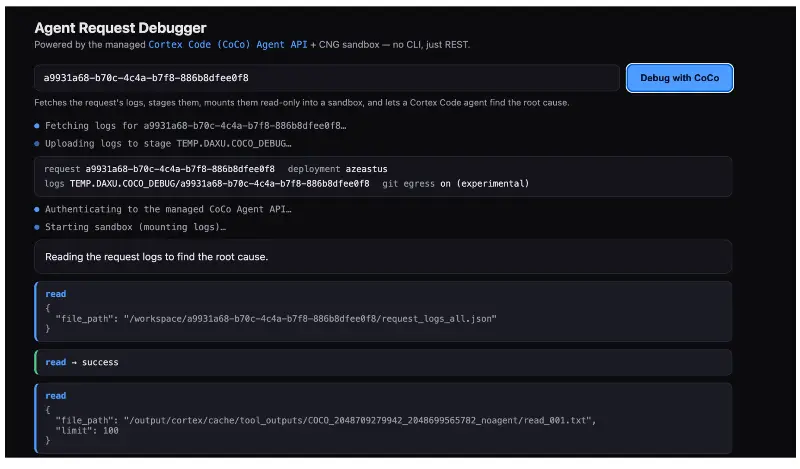Click the 'Fetches the request's logs' description text

302,103
